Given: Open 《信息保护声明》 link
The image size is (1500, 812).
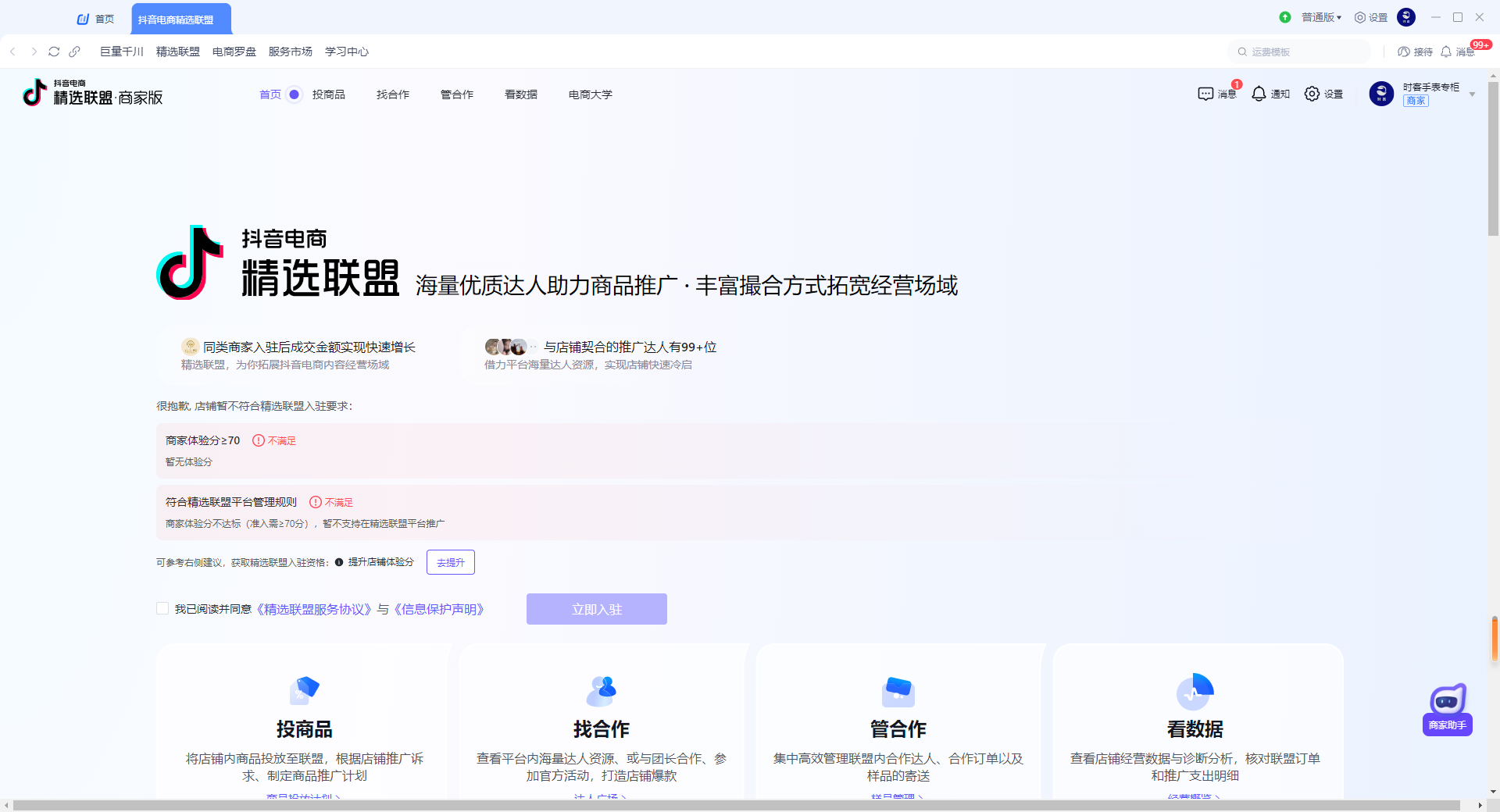Looking at the screenshot, I should point(439,609).
